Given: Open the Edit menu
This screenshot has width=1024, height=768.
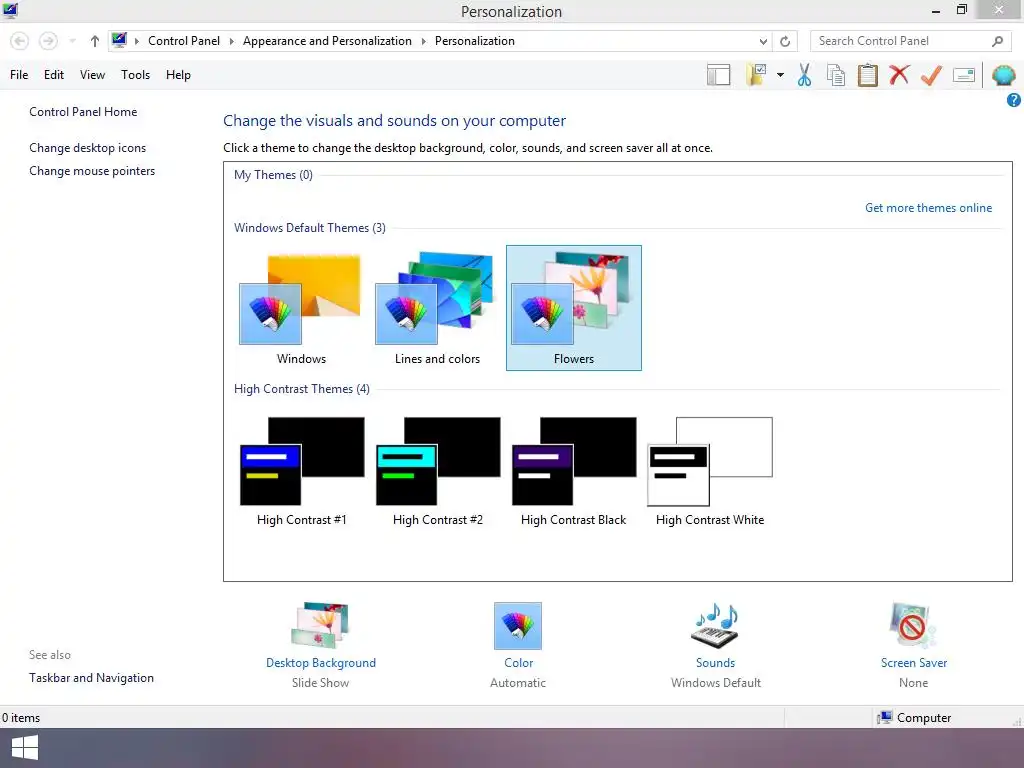Looking at the screenshot, I should point(54,75).
